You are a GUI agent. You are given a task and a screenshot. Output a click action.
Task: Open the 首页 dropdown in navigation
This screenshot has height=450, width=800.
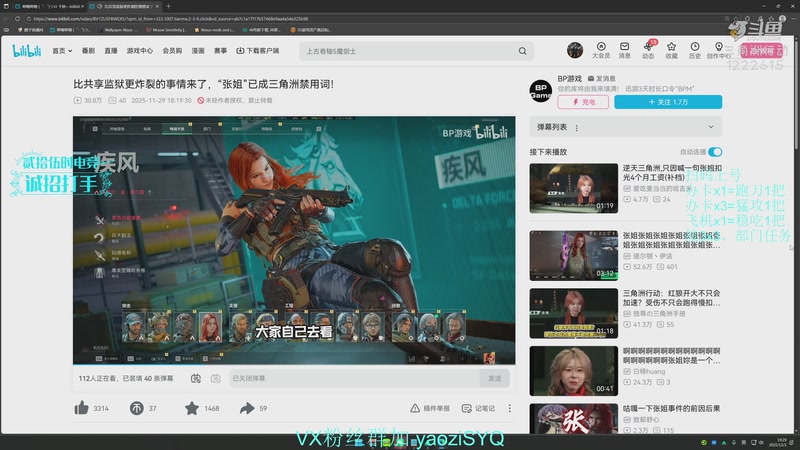coord(62,51)
